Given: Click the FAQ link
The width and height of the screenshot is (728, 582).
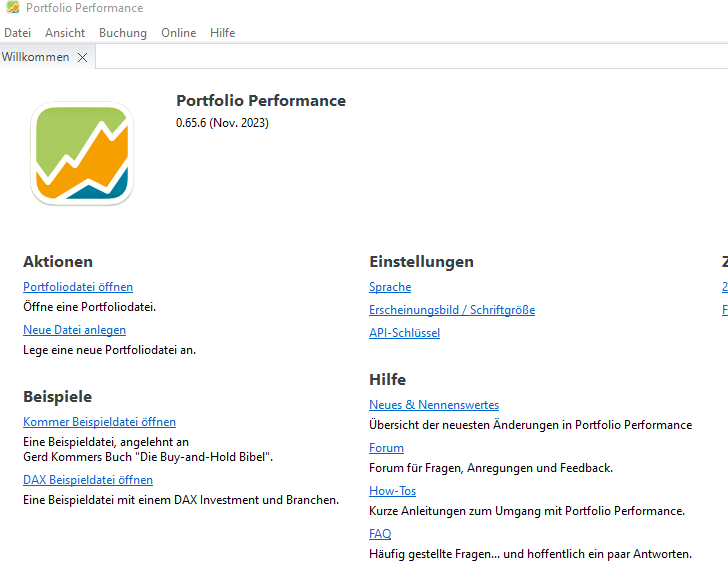Looking at the screenshot, I should pos(380,534).
